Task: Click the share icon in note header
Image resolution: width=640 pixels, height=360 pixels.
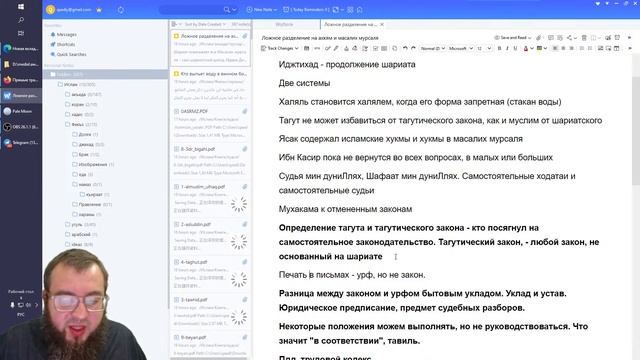Action: pyautogui.click(x=569, y=38)
